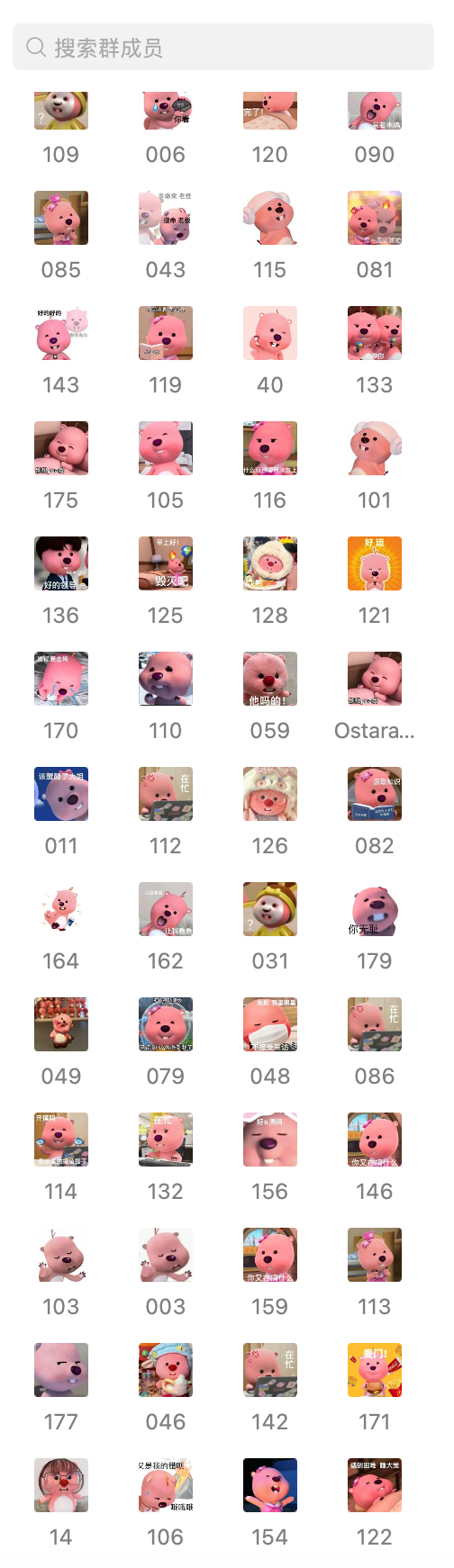The image size is (454, 1568).
Task: Open member 136's avatar with black hair
Action: 61,563
